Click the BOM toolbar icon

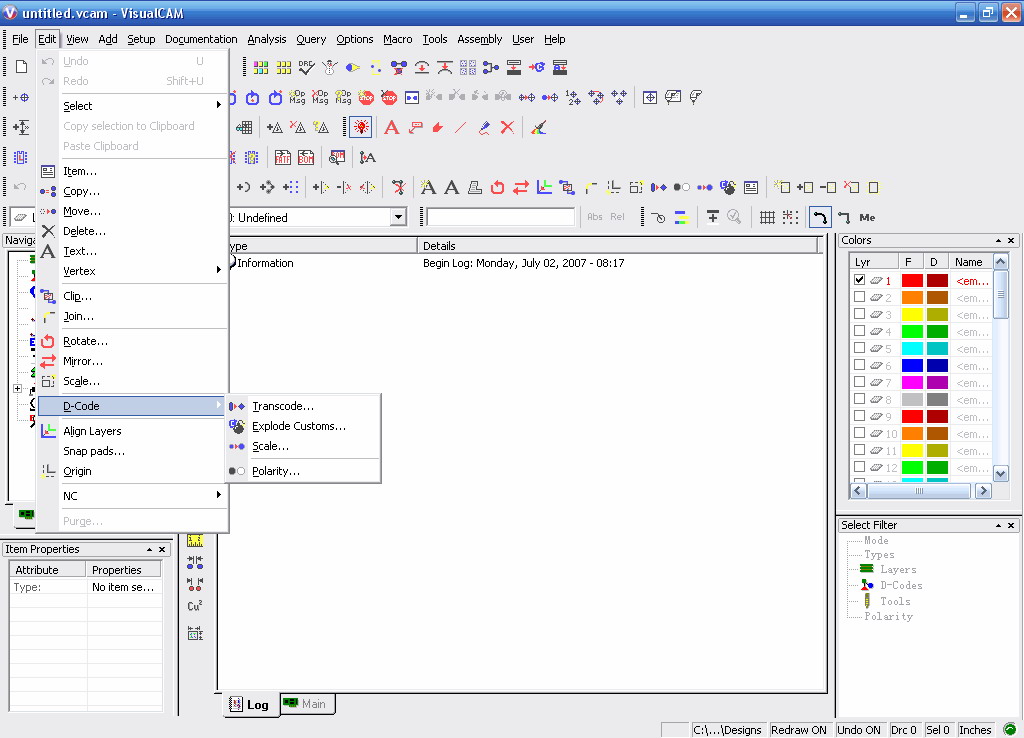(306, 157)
